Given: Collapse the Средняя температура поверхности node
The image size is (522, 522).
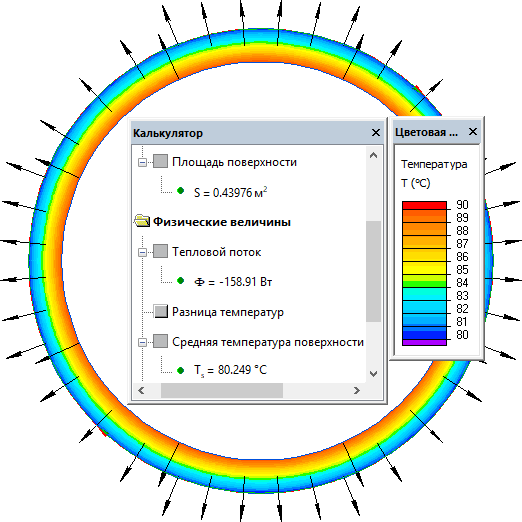Looking at the screenshot, I should [142, 342].
